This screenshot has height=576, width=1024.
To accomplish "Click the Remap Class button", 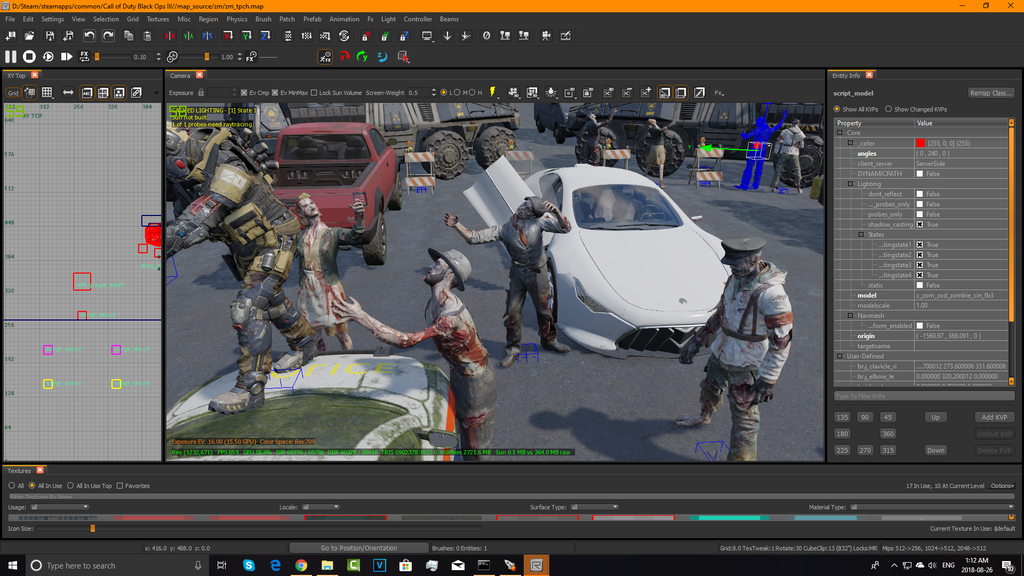I will point(991,93).
